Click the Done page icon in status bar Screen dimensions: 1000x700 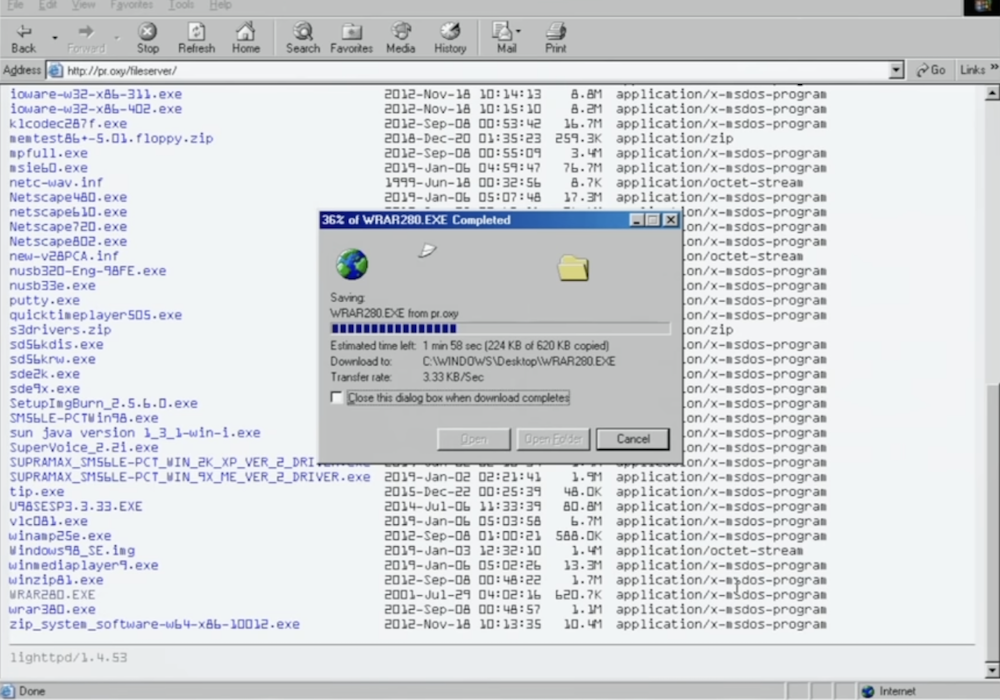coord(8,691)
